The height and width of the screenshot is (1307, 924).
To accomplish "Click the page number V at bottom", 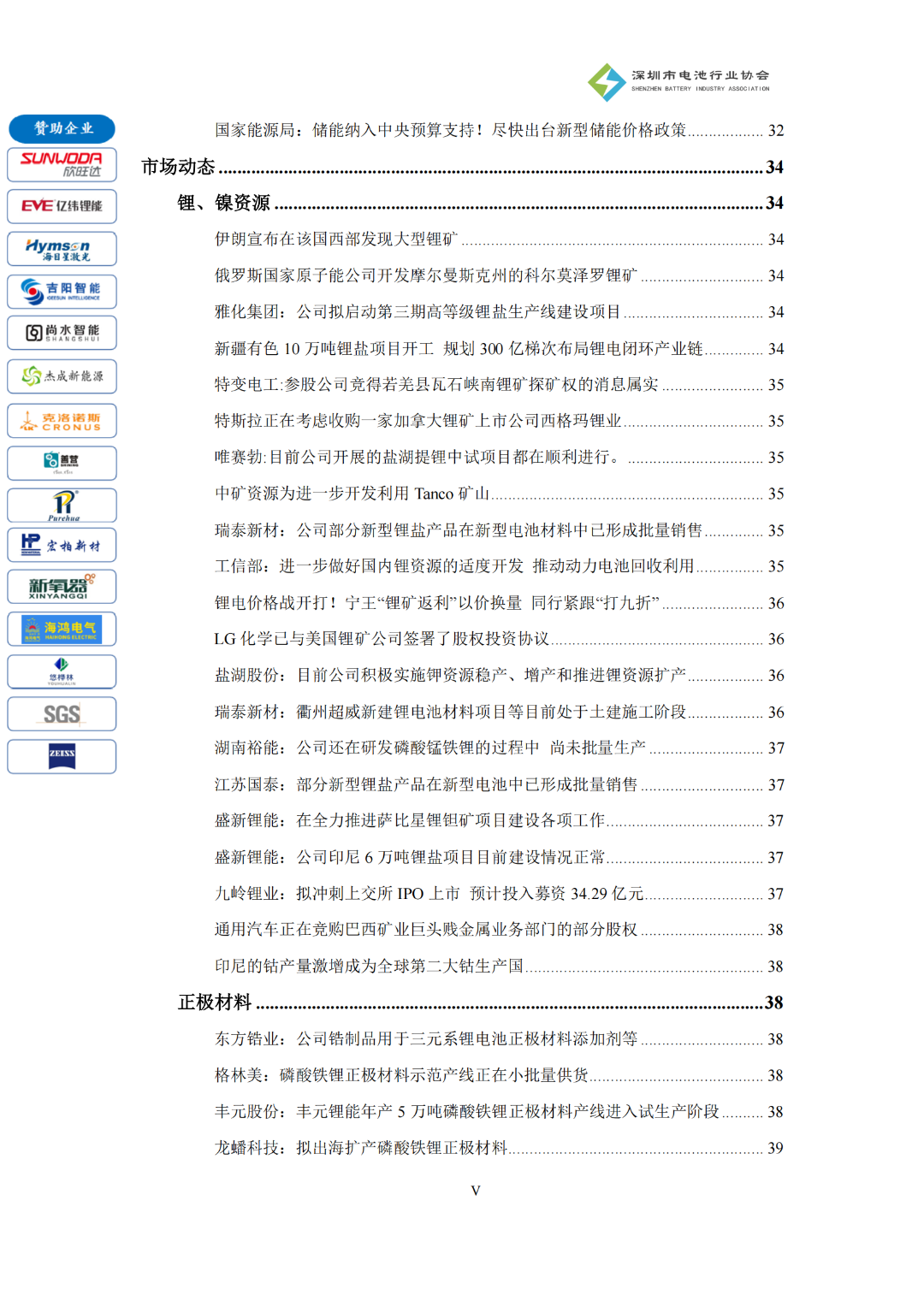I will [476, 1189].
